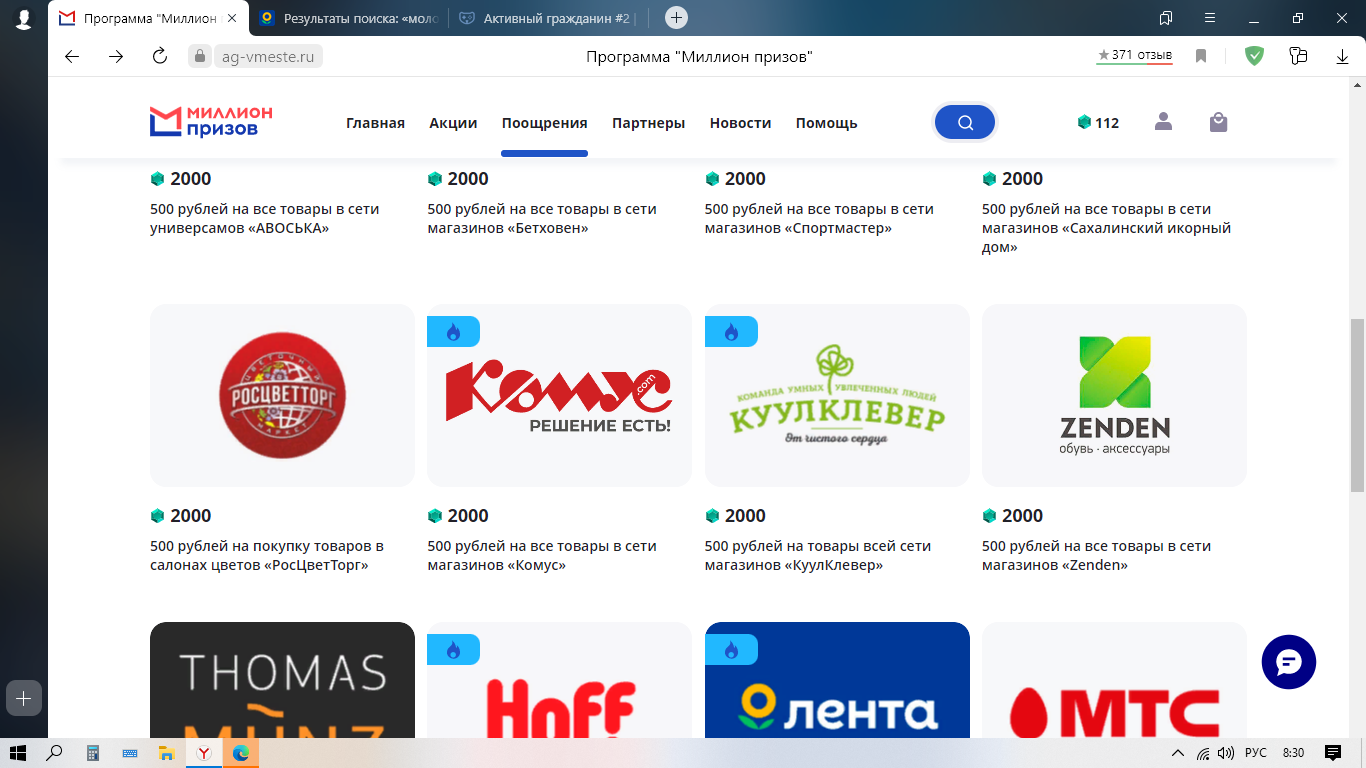Image resolution: width=1366 pixels, height=768 pixels.
Task: Open Windows taskbar search
Action: (x=55, y=753)
